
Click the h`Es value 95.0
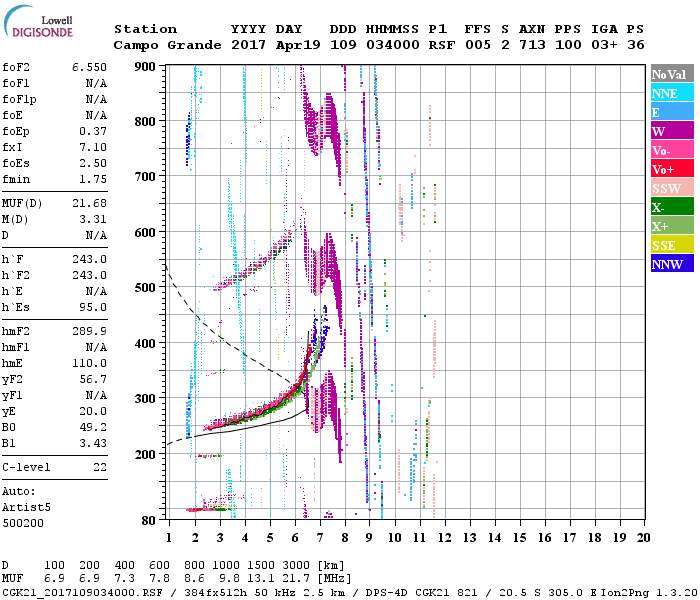coord(93,307)
